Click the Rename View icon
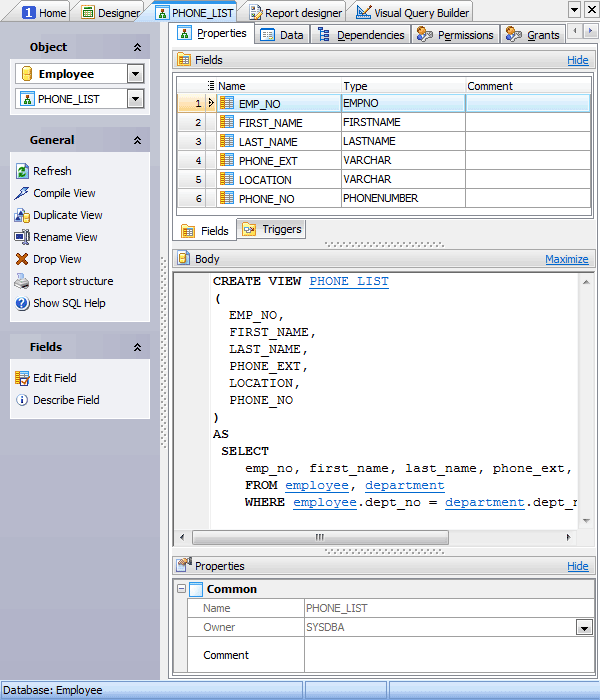This screenshot has height=700, width=600. point(23,237)
